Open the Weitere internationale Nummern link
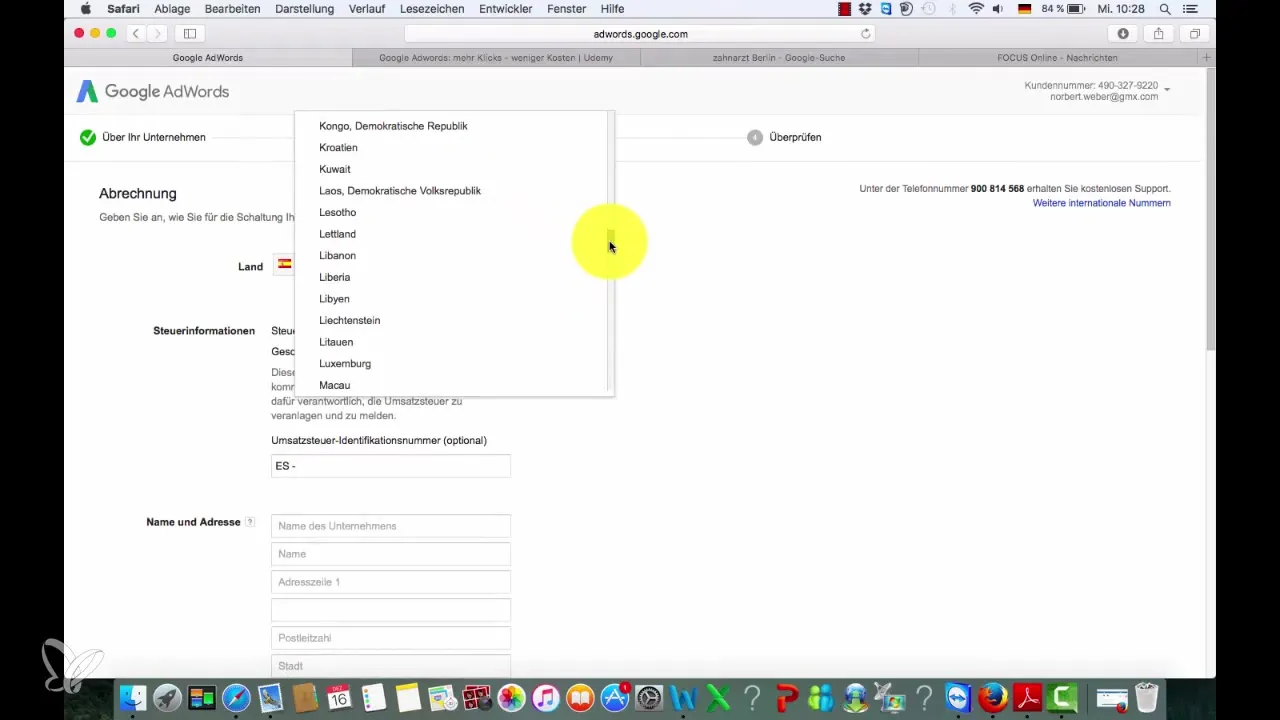Image resolution: width=1280 pixels, height=720 pixels. tap(1101, 203)
